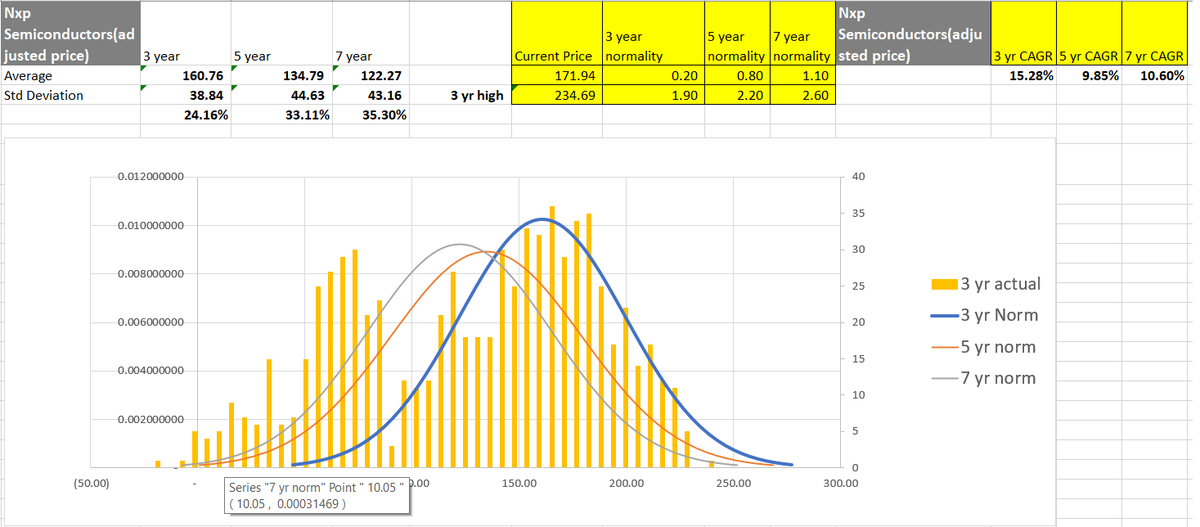Click the Std Deviation row label
Image resolution: width=1200 pixels, height=527 pixels.
coord(70,95)
